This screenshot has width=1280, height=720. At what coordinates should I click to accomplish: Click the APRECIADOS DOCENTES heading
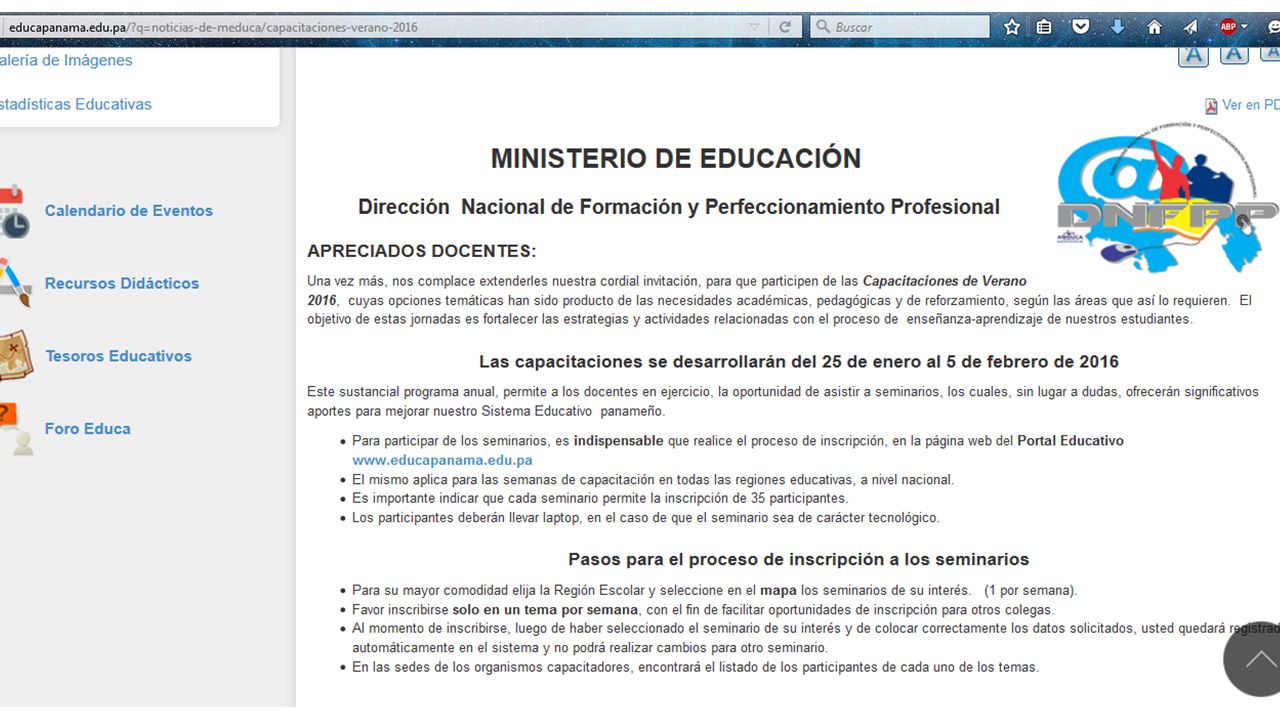pyautogui.click(x=422, y=251)
